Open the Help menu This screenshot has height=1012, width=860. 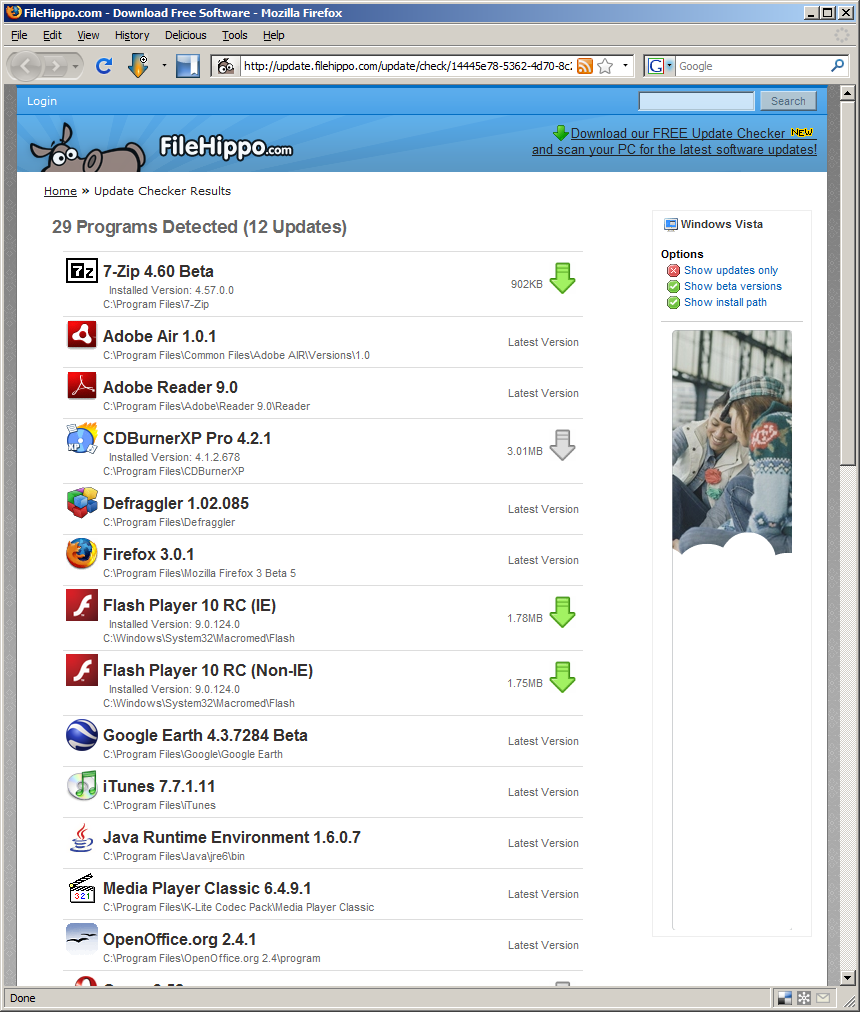coord(274,35)
